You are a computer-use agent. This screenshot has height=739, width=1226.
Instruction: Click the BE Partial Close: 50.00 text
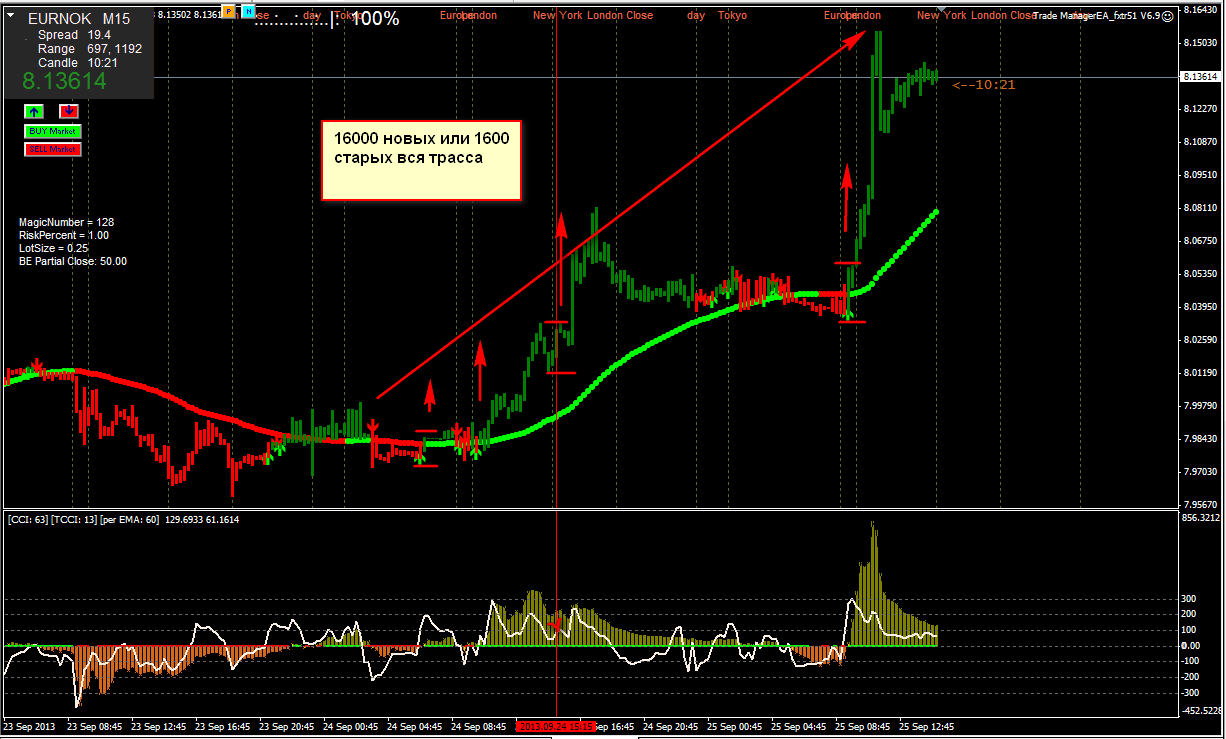coord(73,261)
